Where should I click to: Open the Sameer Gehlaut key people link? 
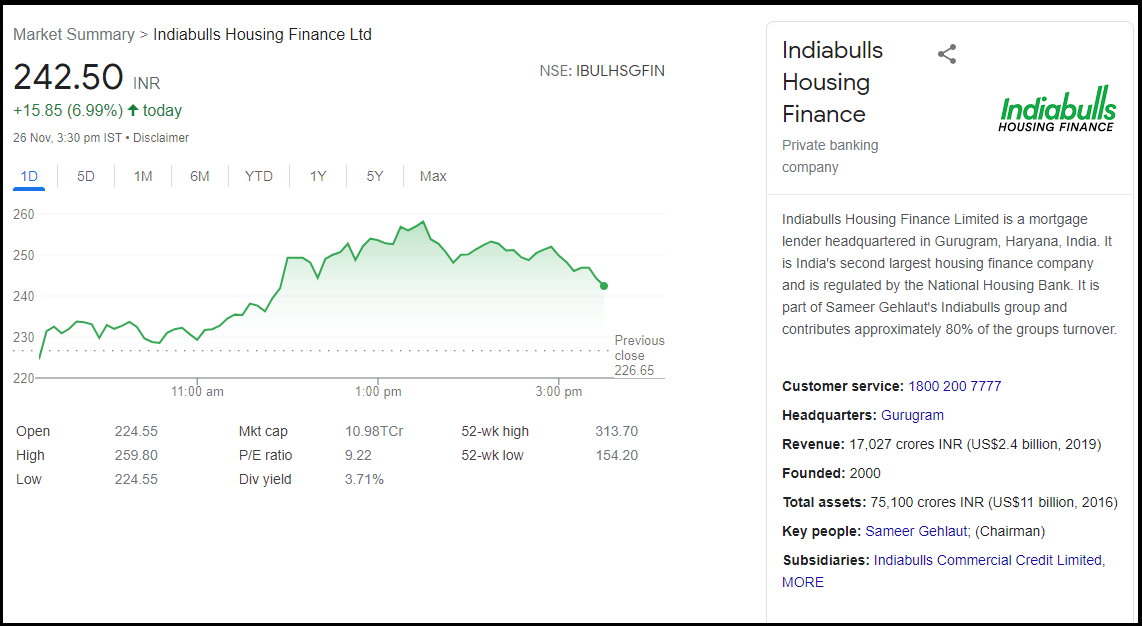[916, 531]
